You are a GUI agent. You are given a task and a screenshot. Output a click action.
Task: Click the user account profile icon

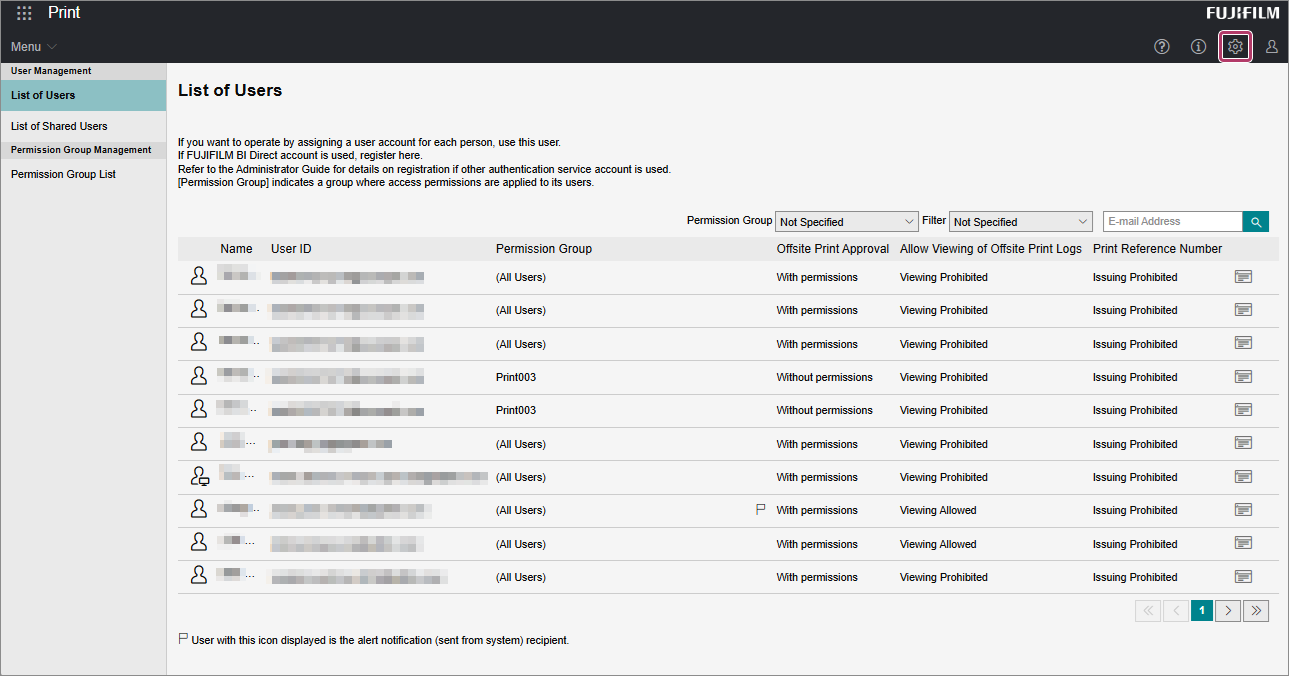1271,47
